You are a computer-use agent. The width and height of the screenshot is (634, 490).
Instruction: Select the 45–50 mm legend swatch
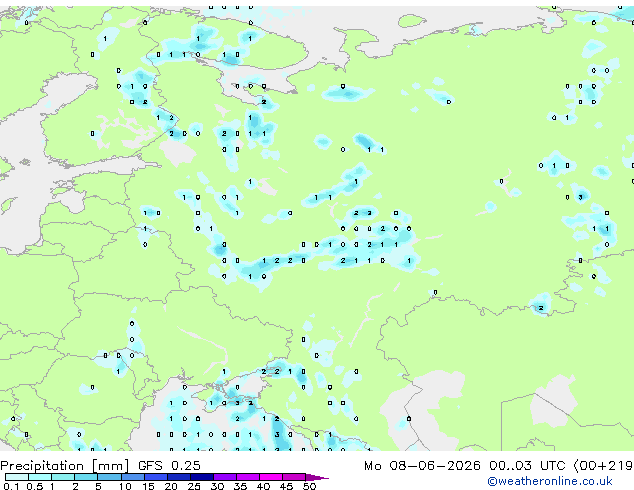(294, 477)
